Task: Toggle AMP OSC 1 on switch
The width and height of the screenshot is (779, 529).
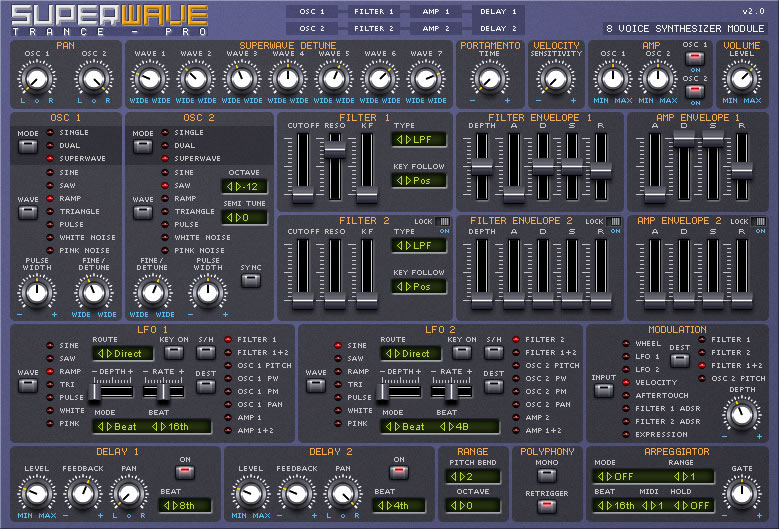Action: tap(695, 58)
